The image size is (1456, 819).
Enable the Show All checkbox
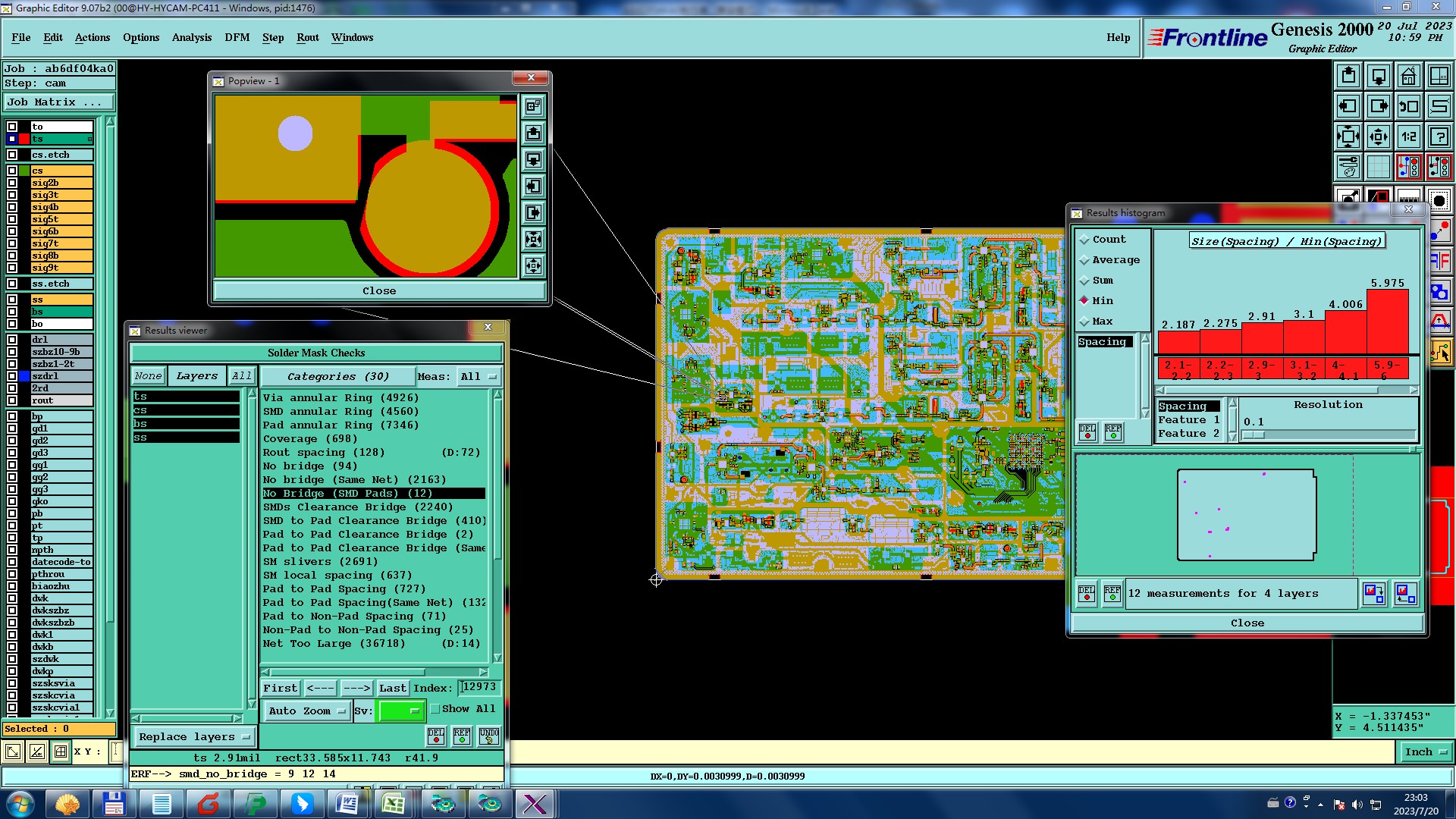435,709
